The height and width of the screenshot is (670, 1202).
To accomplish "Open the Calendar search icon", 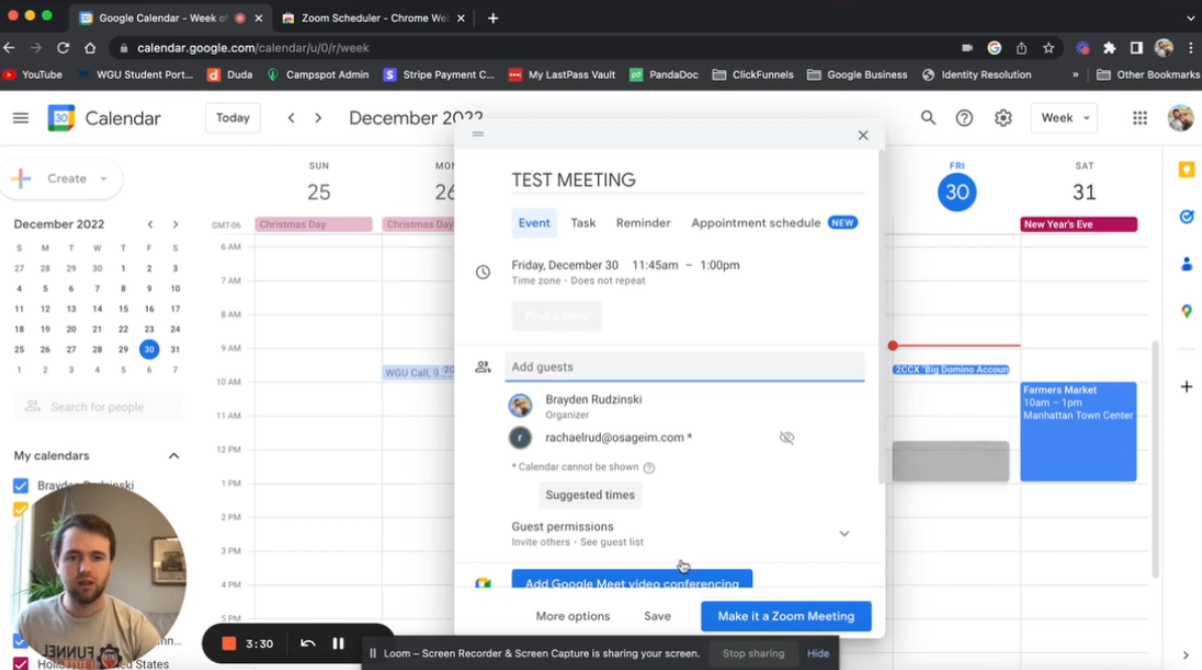I will 928,117.
